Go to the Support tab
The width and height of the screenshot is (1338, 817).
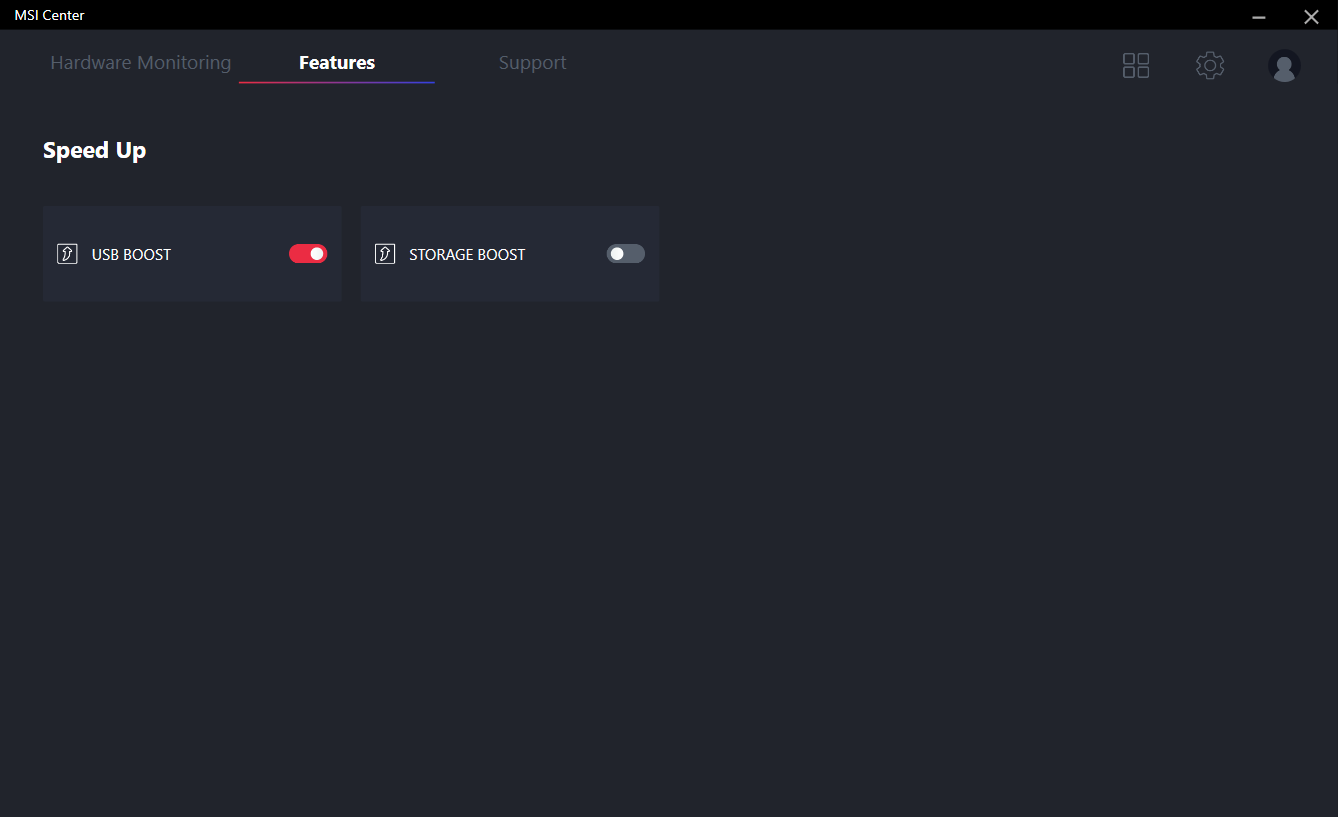click(533, 63)
